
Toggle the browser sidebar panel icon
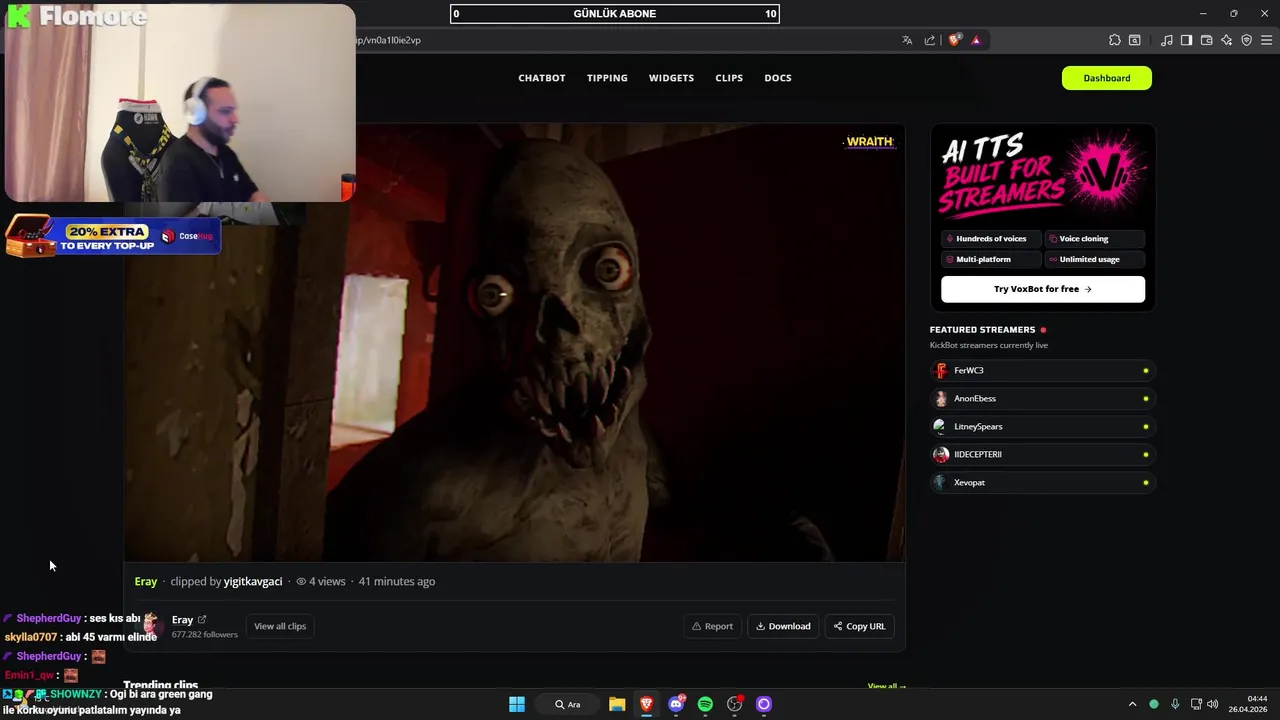pyautogui.click(x=1186, y=40)
